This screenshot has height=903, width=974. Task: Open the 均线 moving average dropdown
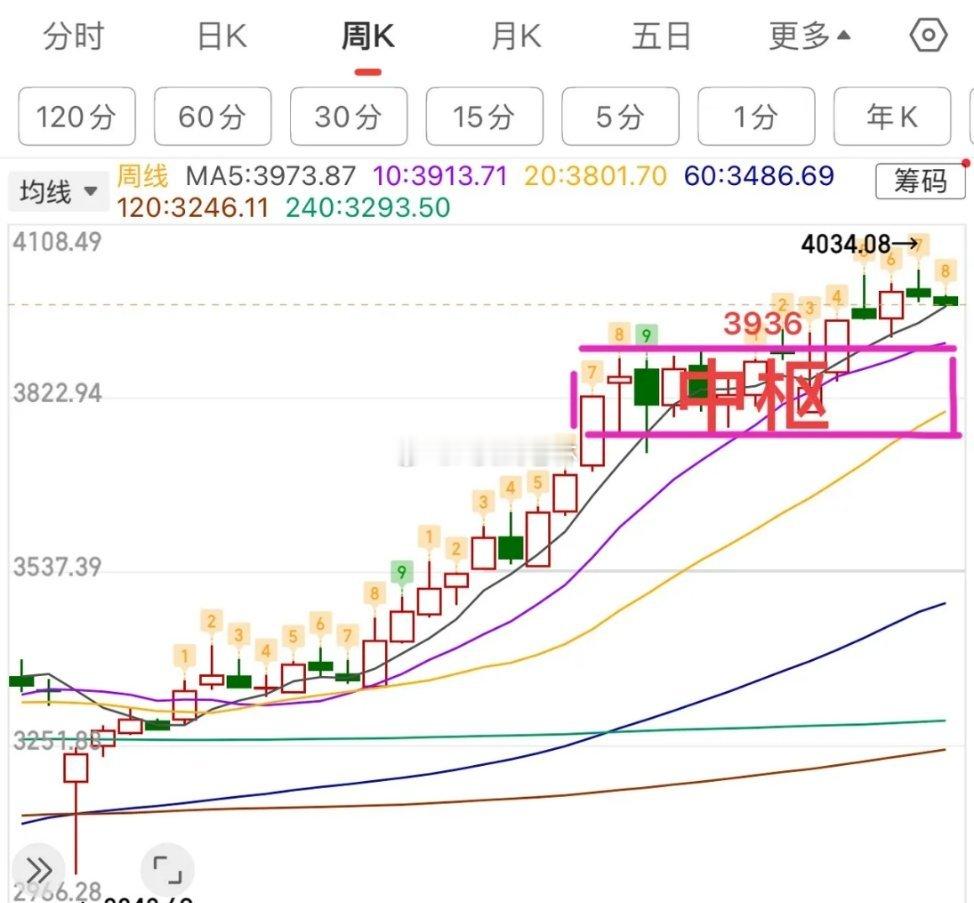click(x=57, y=191)
